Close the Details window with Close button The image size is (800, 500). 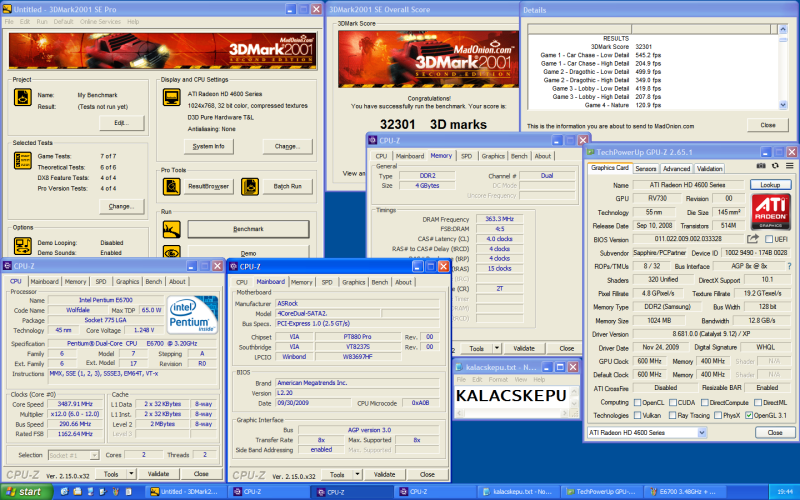pos(768,125)
